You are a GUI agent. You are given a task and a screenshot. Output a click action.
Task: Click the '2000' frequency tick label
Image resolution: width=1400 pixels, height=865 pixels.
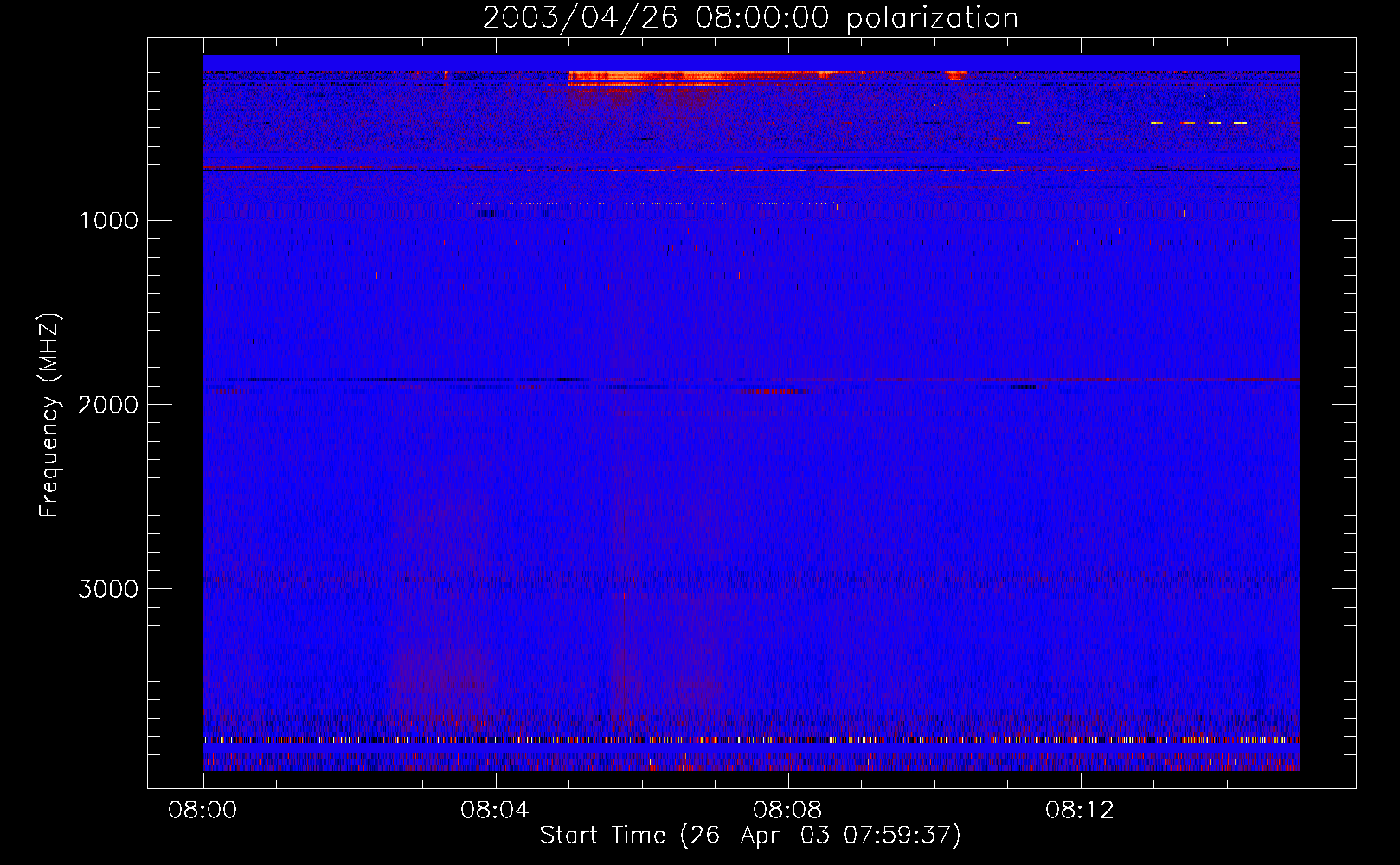click(108, 405)
